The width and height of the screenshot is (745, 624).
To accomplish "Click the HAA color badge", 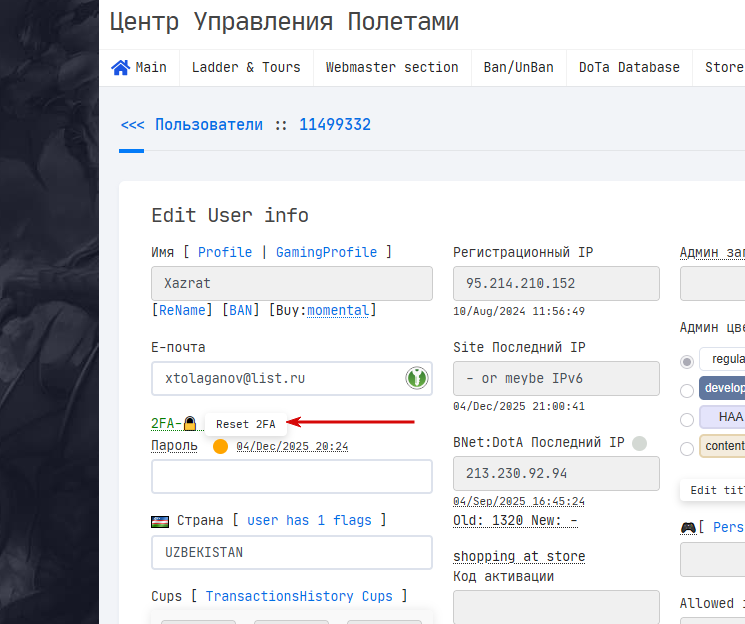I will 722,417.
